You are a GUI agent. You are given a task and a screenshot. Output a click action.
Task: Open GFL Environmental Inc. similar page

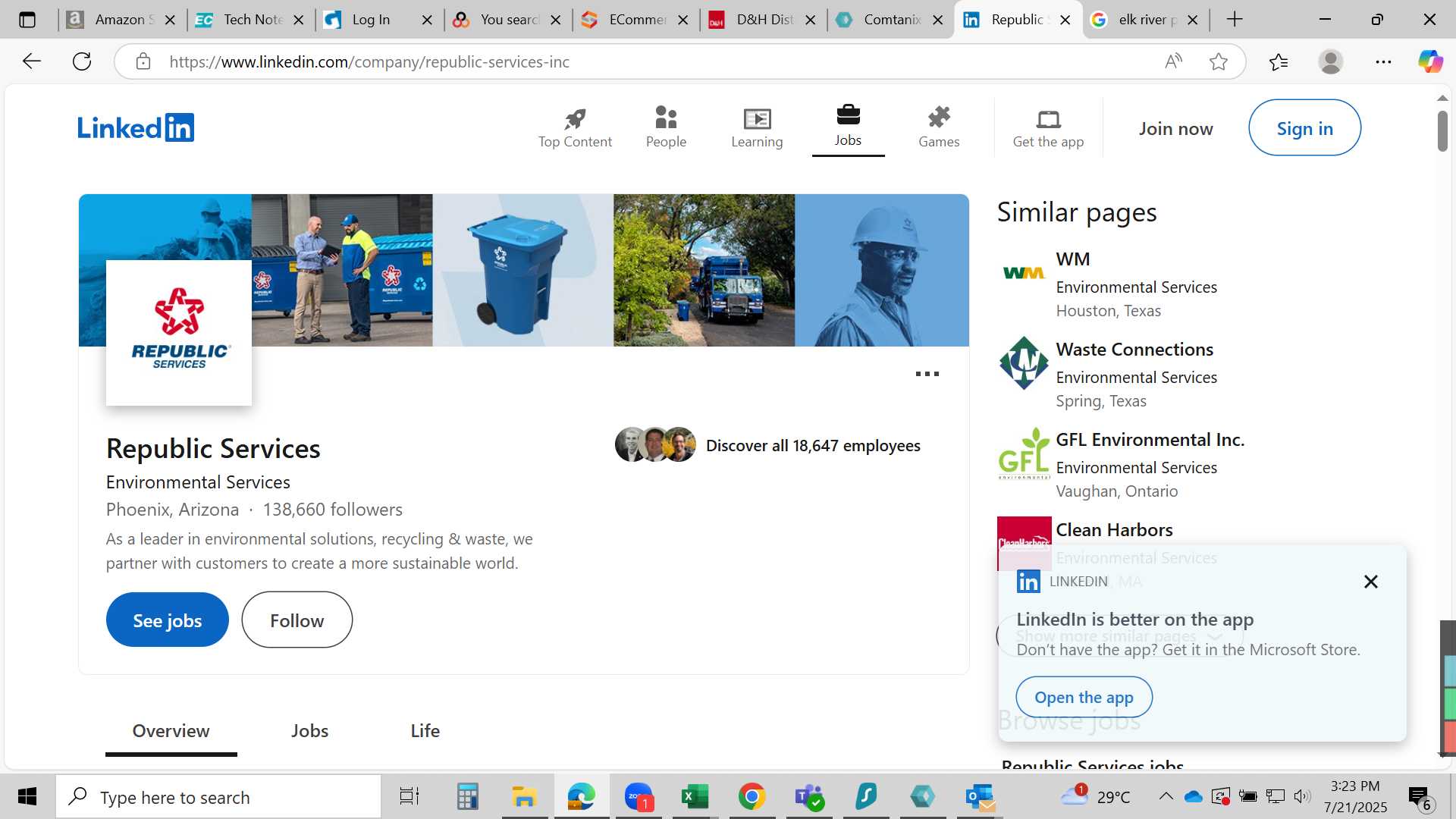tap(1150, 440)
